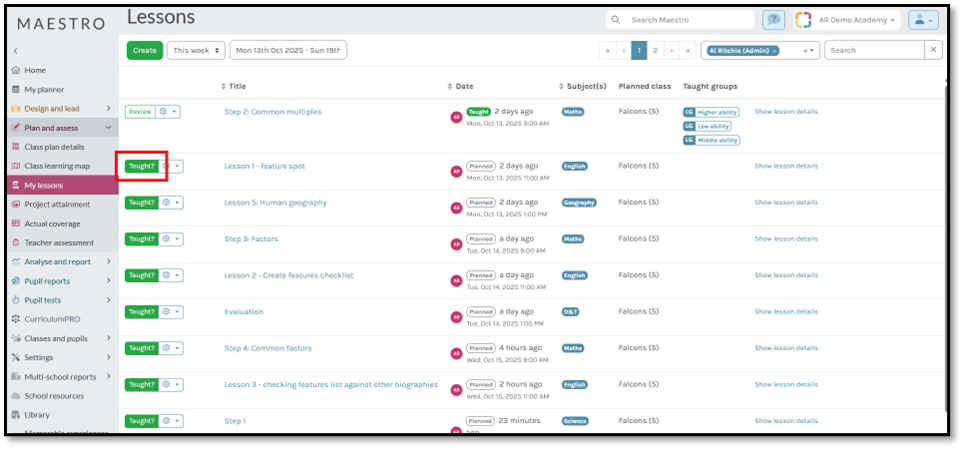Screen dimensions: 963x449
Task: Click the gear icon beside the Review button
Action: 169,112
